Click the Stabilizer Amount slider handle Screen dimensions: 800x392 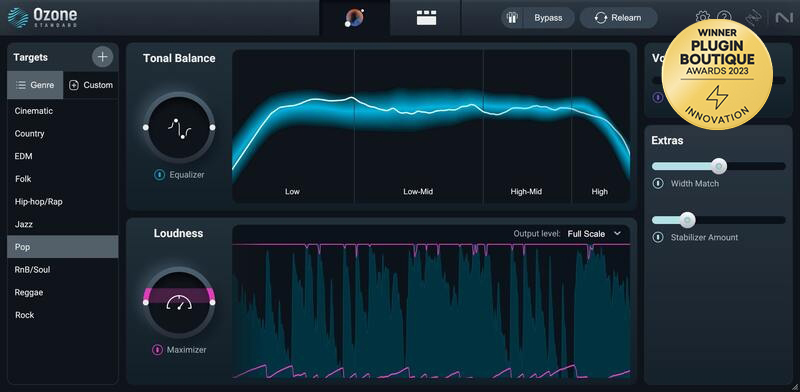tap(687, 220)
